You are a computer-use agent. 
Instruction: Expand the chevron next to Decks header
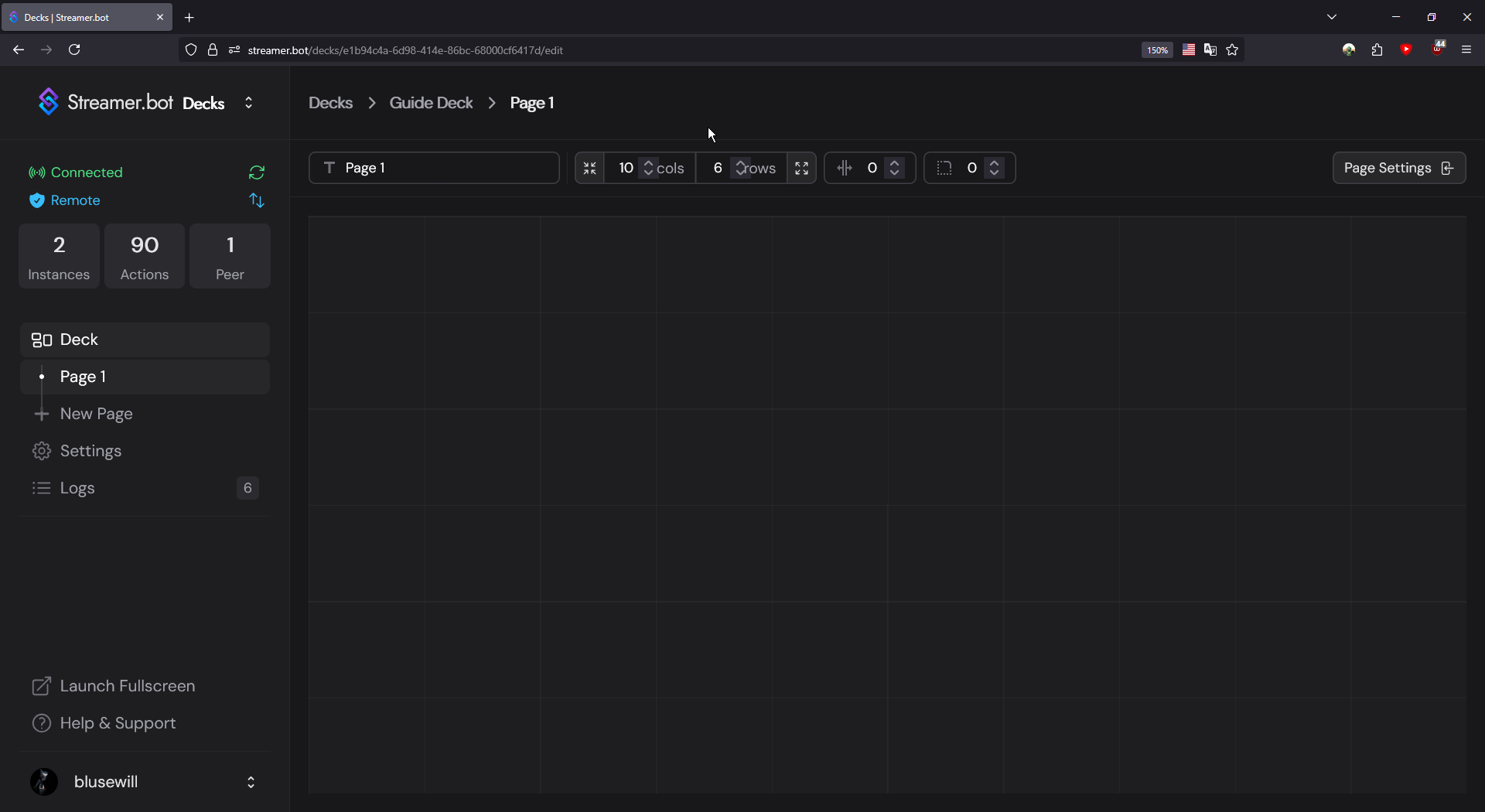tap(249, 102)
